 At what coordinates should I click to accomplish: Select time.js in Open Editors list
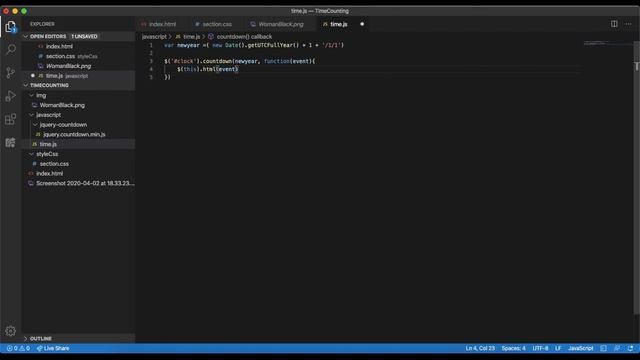(x=78, y=76)
